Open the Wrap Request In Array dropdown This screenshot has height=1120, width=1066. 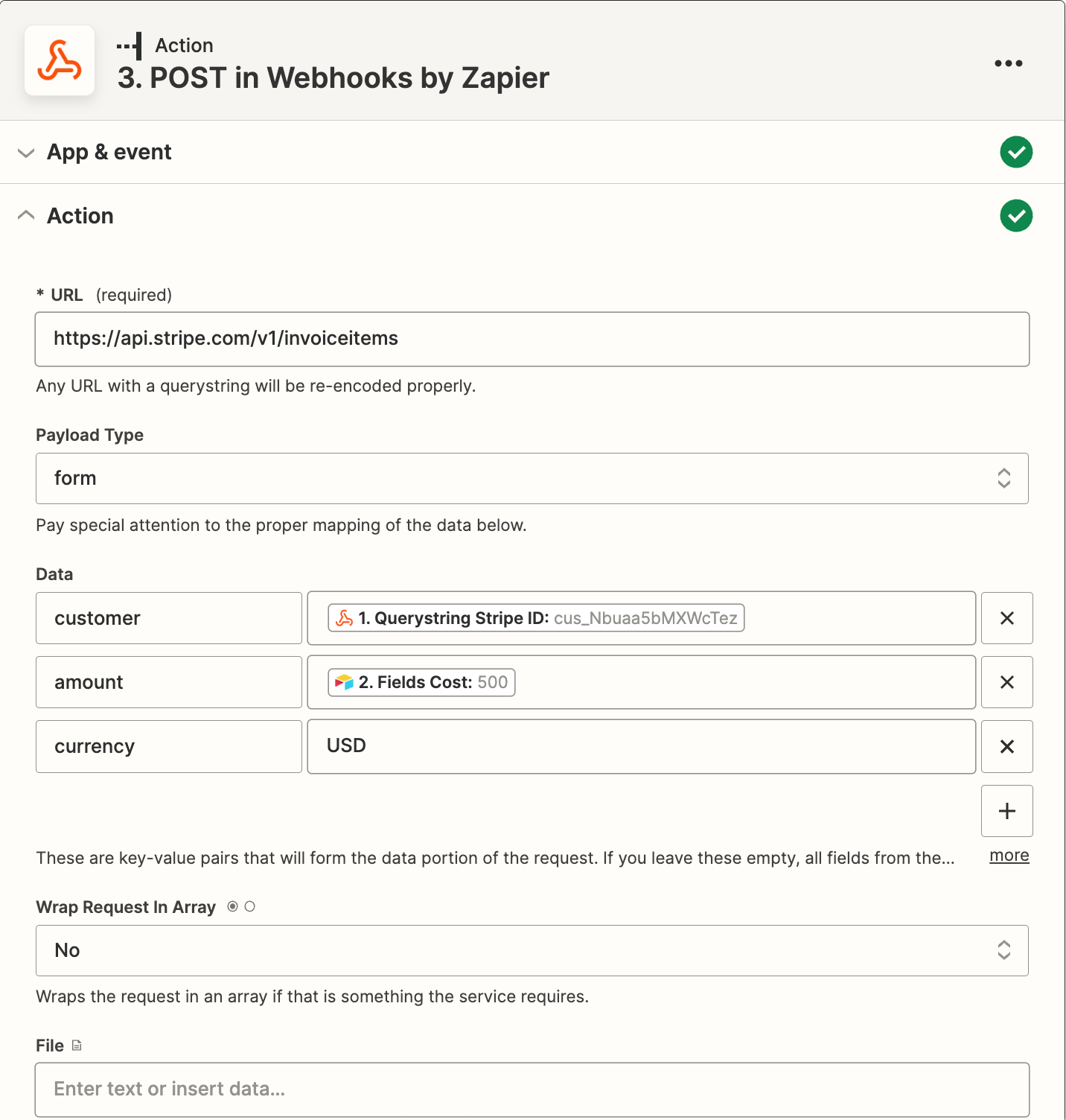point(532,950)
